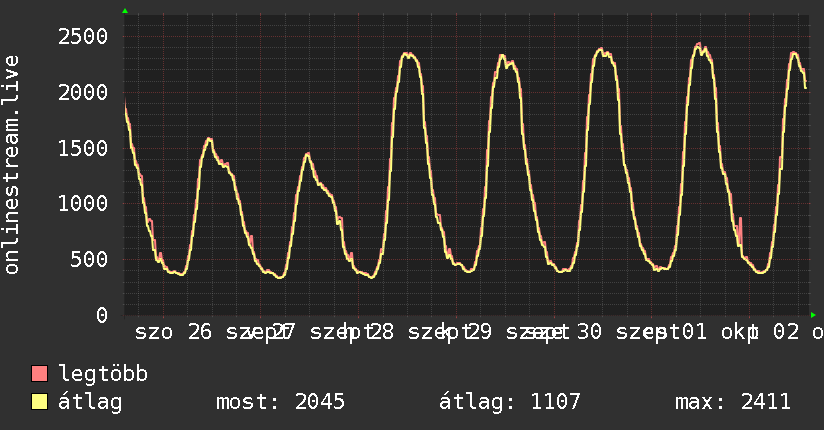The width and height of the screenshot is (824, 430).
Task: Click the yellow átlag legend swatch
Action: click(x=39, y=402)
